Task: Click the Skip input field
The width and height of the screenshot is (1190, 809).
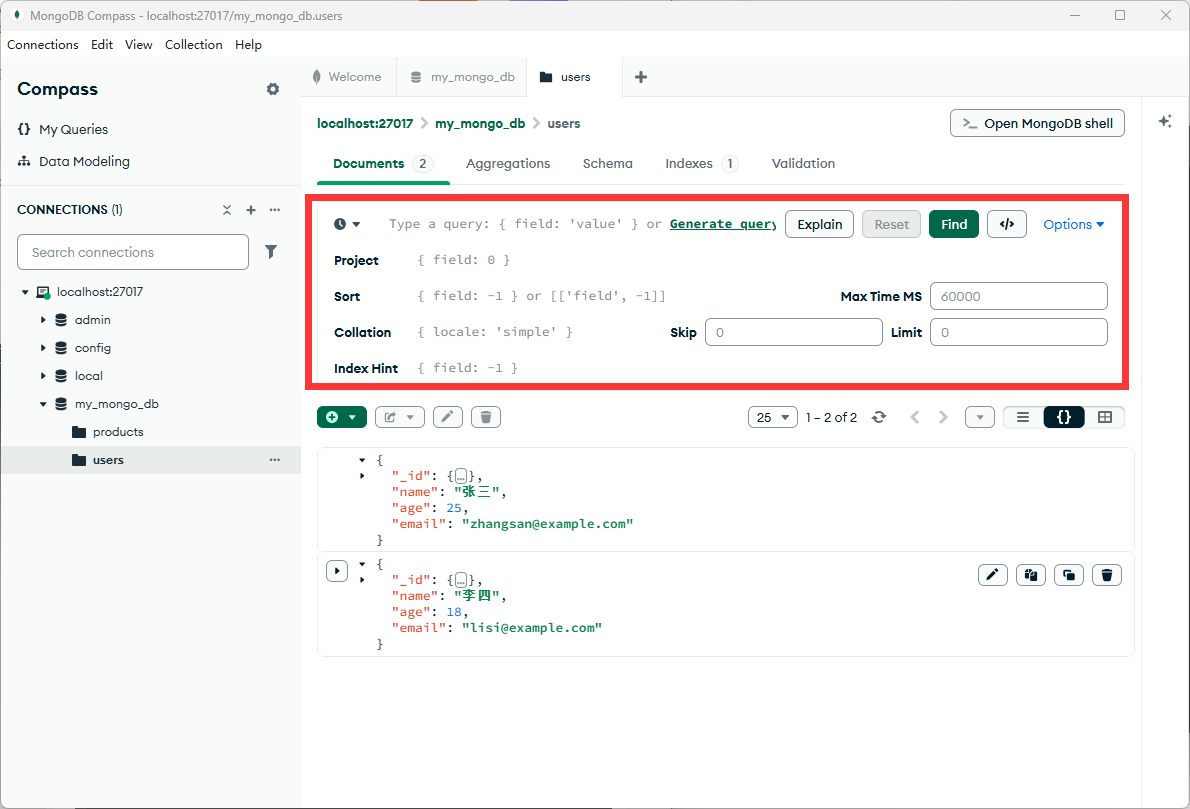Action: tap(794, 332)
